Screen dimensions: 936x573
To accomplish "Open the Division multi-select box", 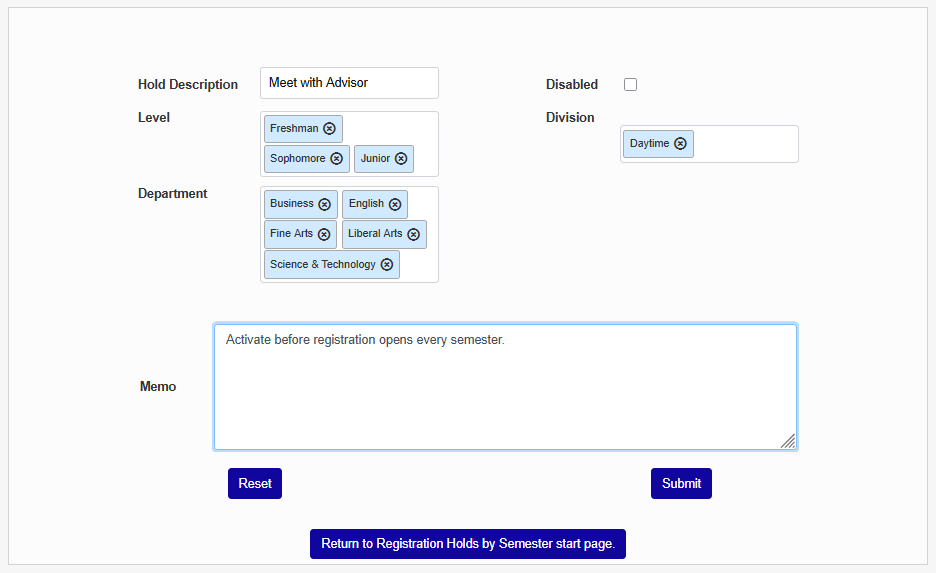I will coord(744,144).
